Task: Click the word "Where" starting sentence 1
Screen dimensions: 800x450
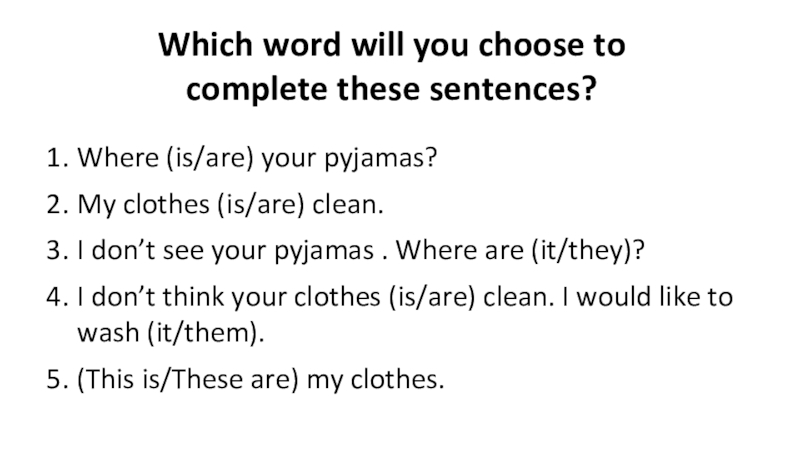Action: (107, 160)
